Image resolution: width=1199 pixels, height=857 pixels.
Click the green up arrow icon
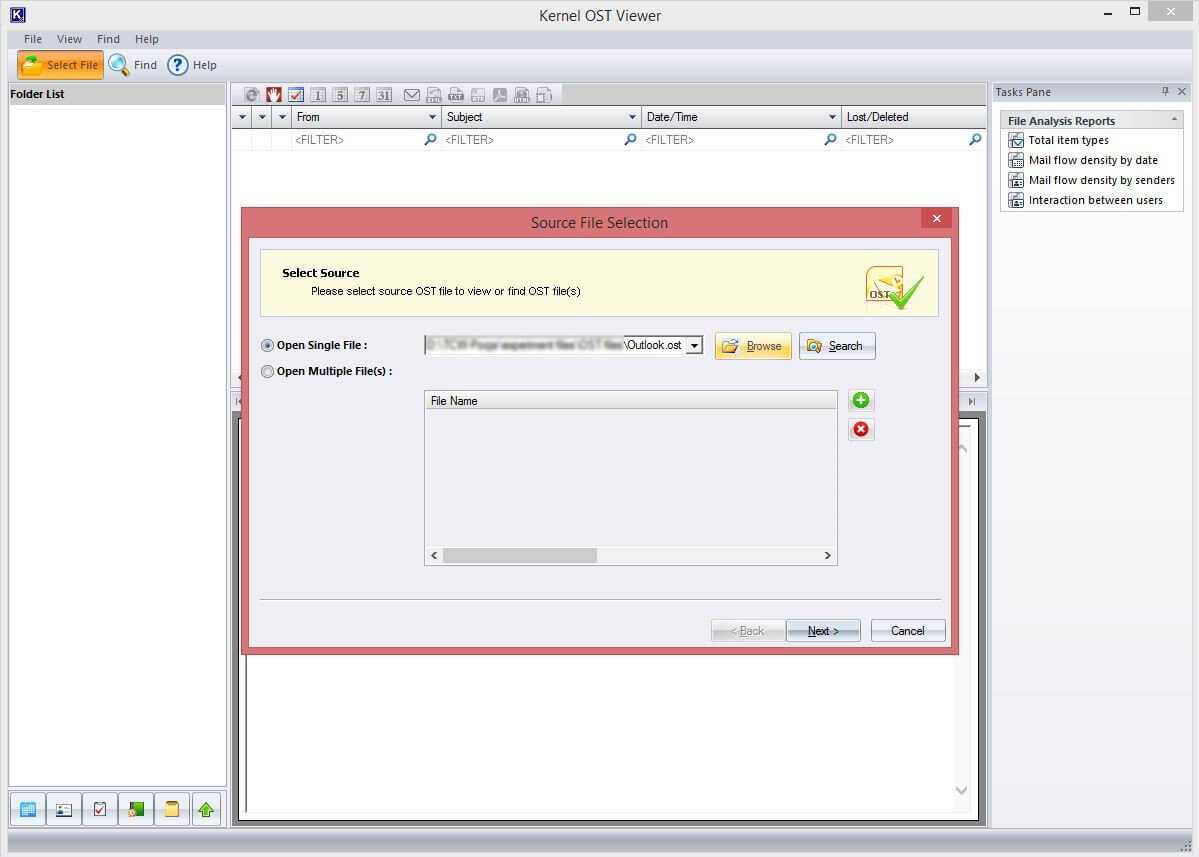tap(206, 810)
